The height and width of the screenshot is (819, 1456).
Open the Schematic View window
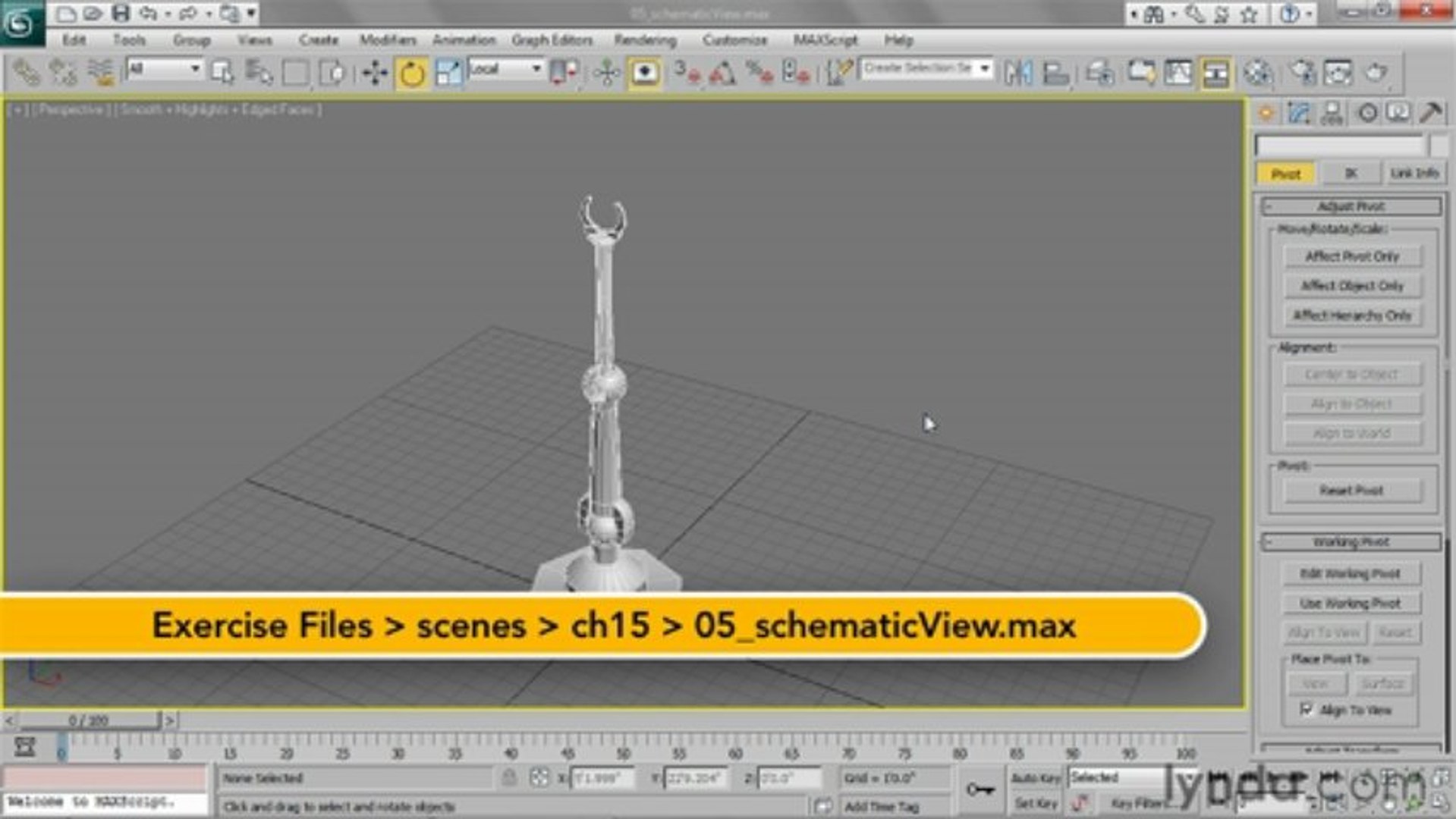1215,73
